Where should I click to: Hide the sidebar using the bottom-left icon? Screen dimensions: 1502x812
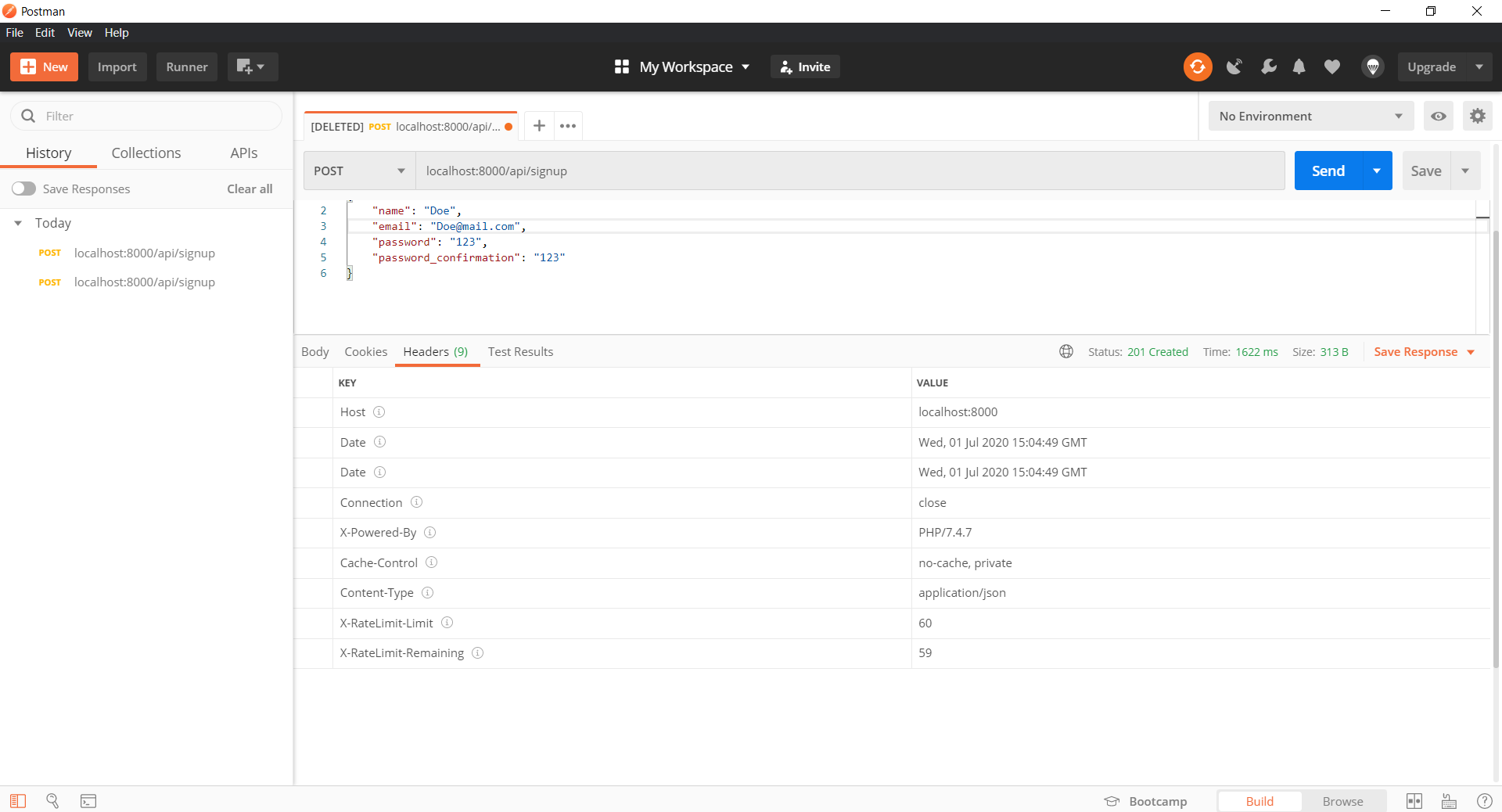[x=17, y=800]
